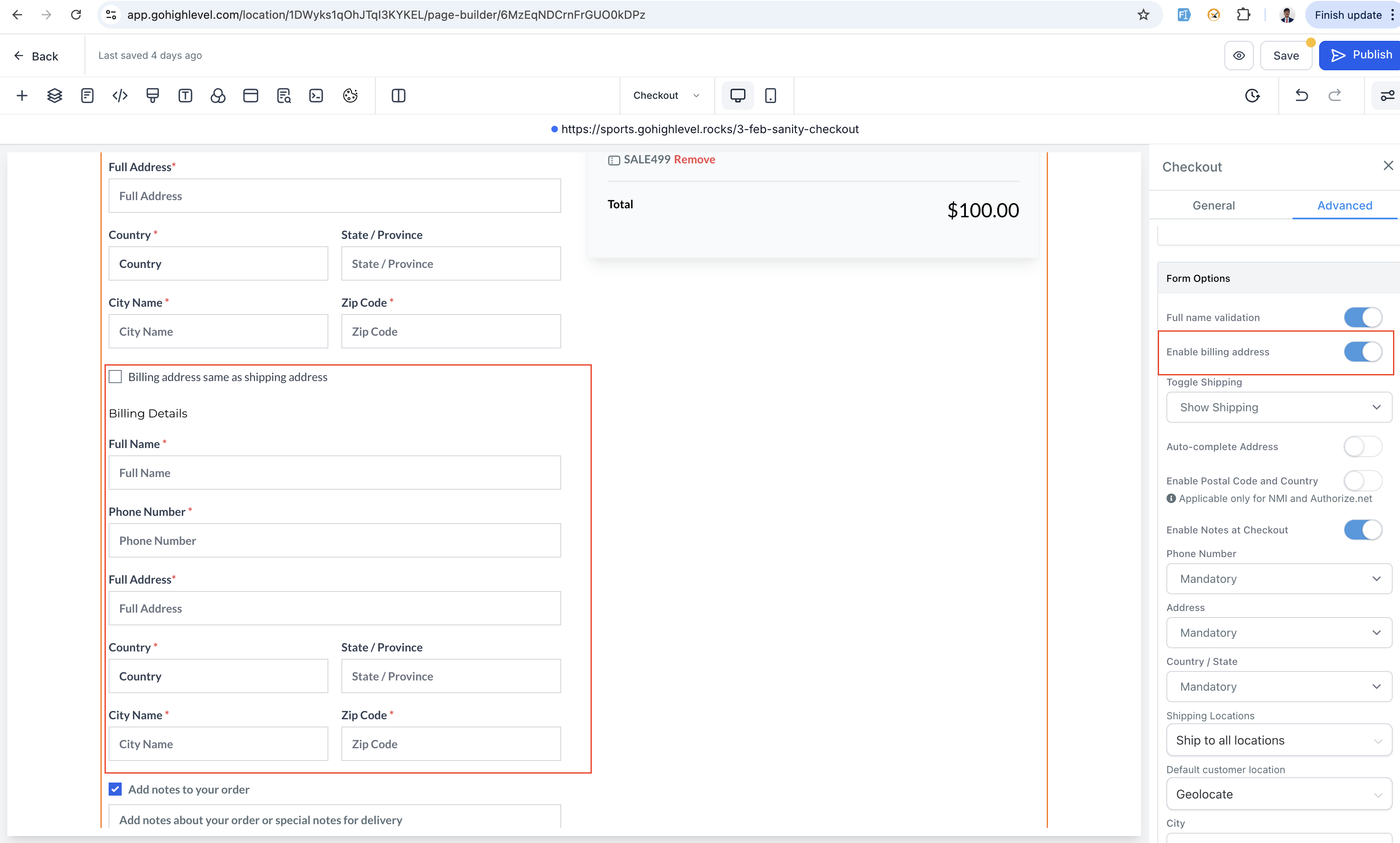This screenshot has width=1400, height=843.
Task: Toggle Full name validation switch
Action: pyautogui.click(x=1362, y=317)
